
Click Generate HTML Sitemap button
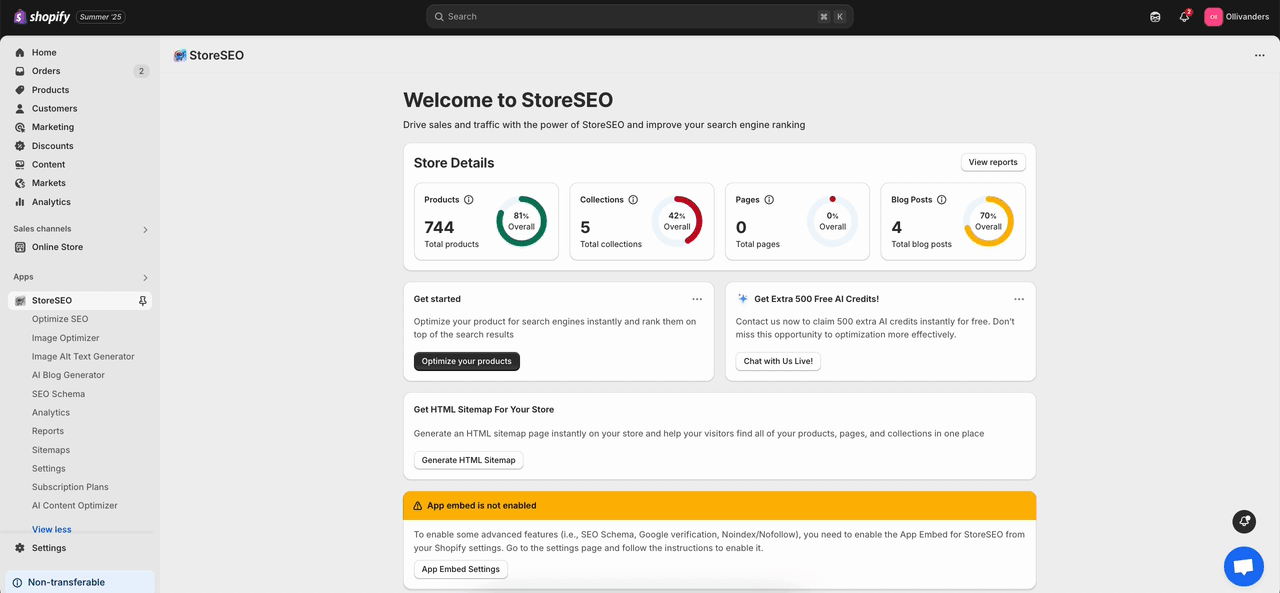tap(468, 460)
